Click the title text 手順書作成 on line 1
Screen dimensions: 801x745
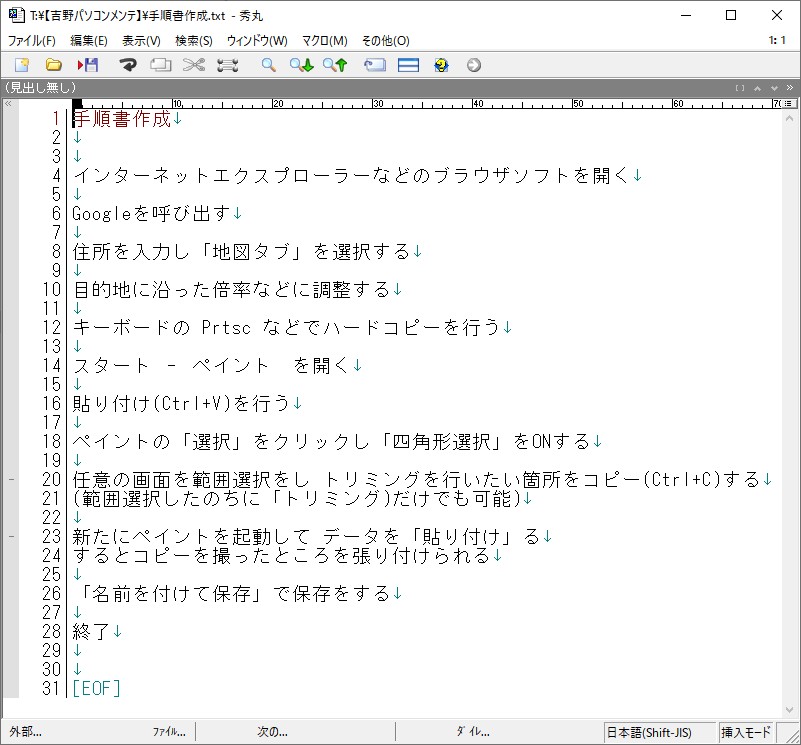pos(122,119)
